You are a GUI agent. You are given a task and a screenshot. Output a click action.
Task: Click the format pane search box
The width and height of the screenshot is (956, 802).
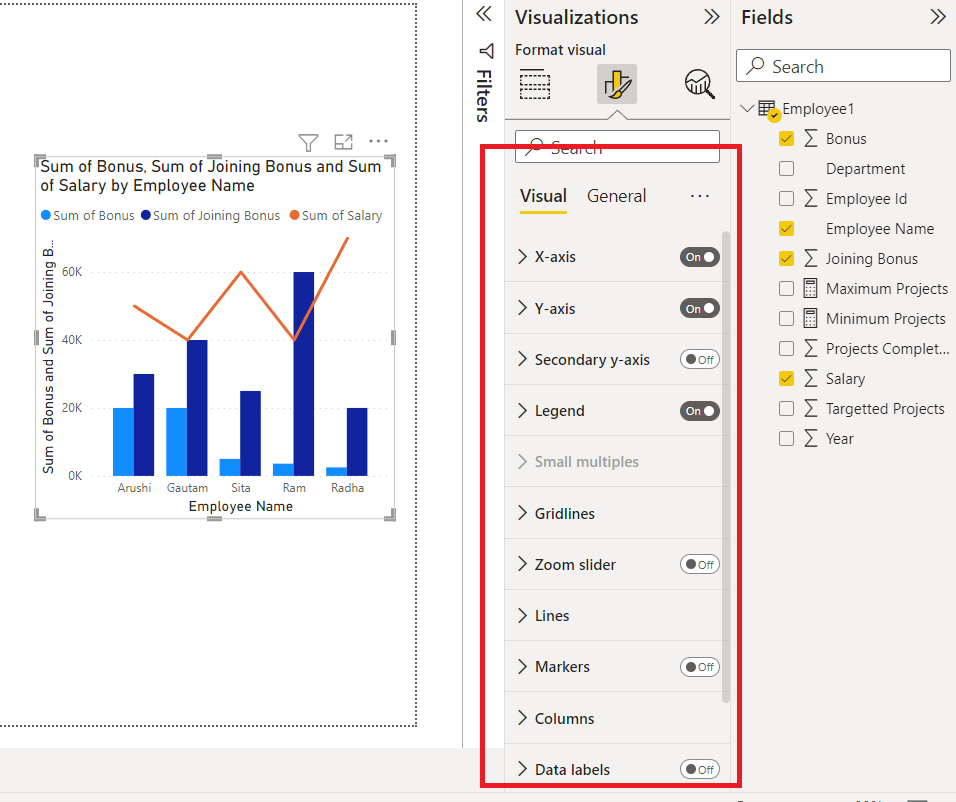coord(617,147)
